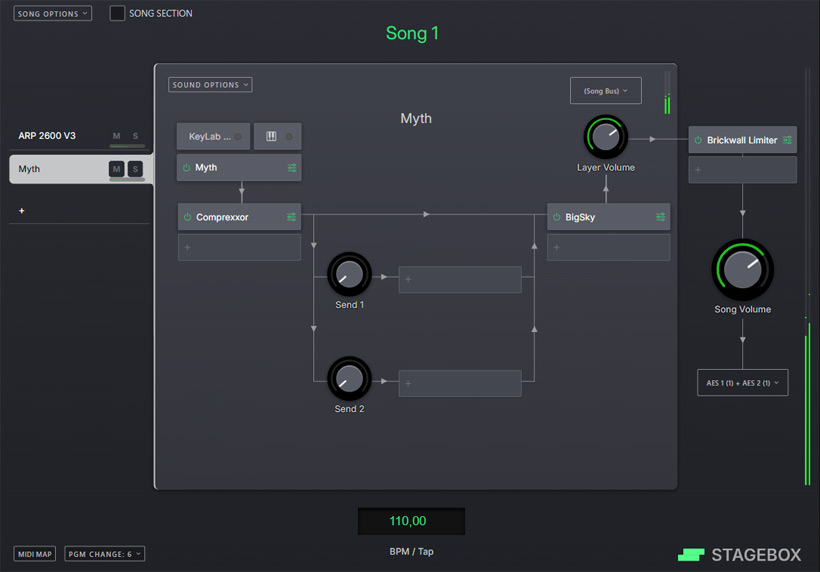Click status dot next to KeyLab input

click(238, 137)
